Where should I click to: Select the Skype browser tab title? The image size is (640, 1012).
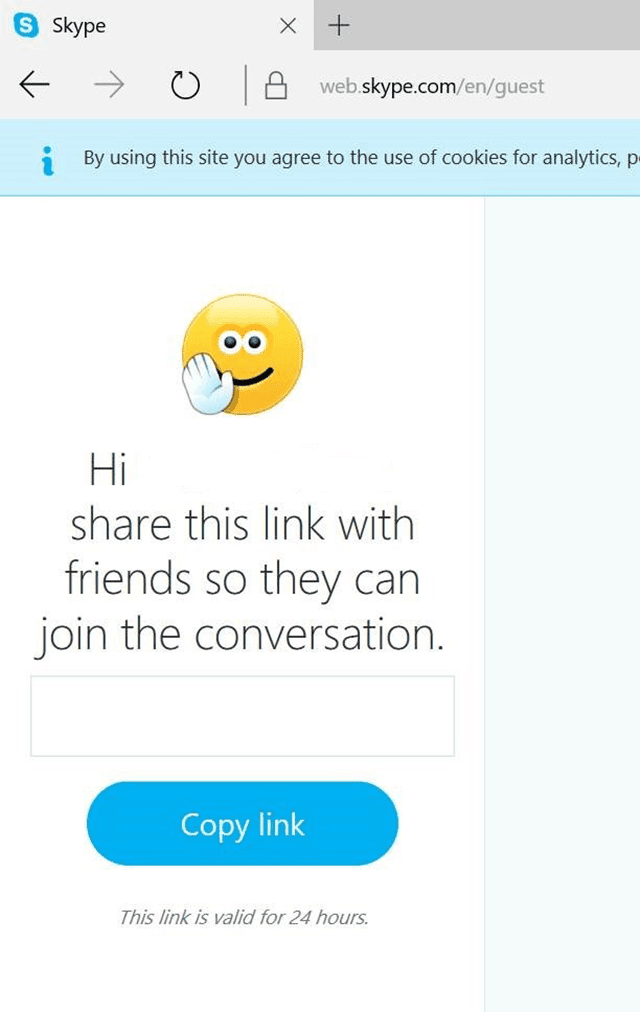tap(79, 26)
